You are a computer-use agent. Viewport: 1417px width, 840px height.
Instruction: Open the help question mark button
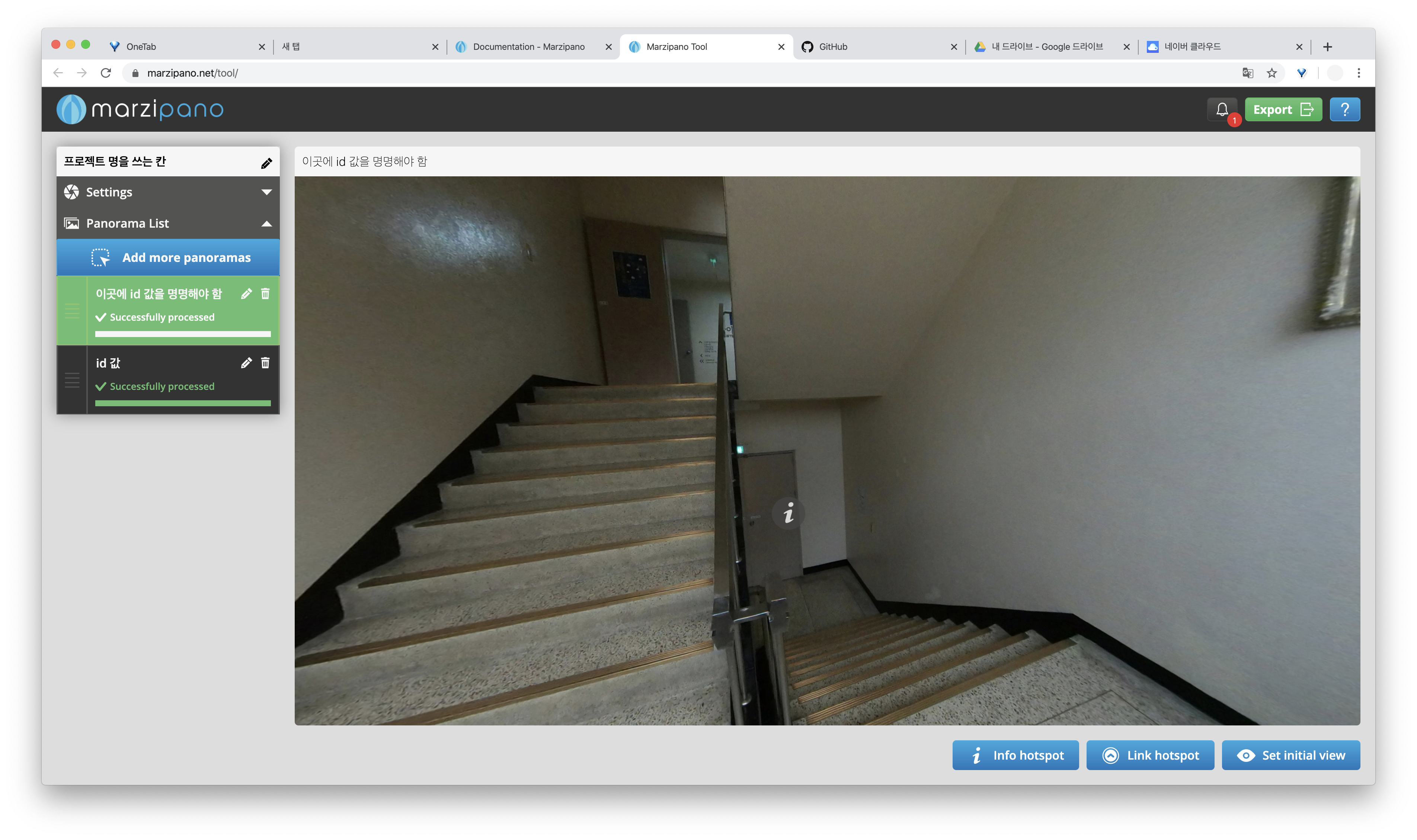[x=1344, y=109]
